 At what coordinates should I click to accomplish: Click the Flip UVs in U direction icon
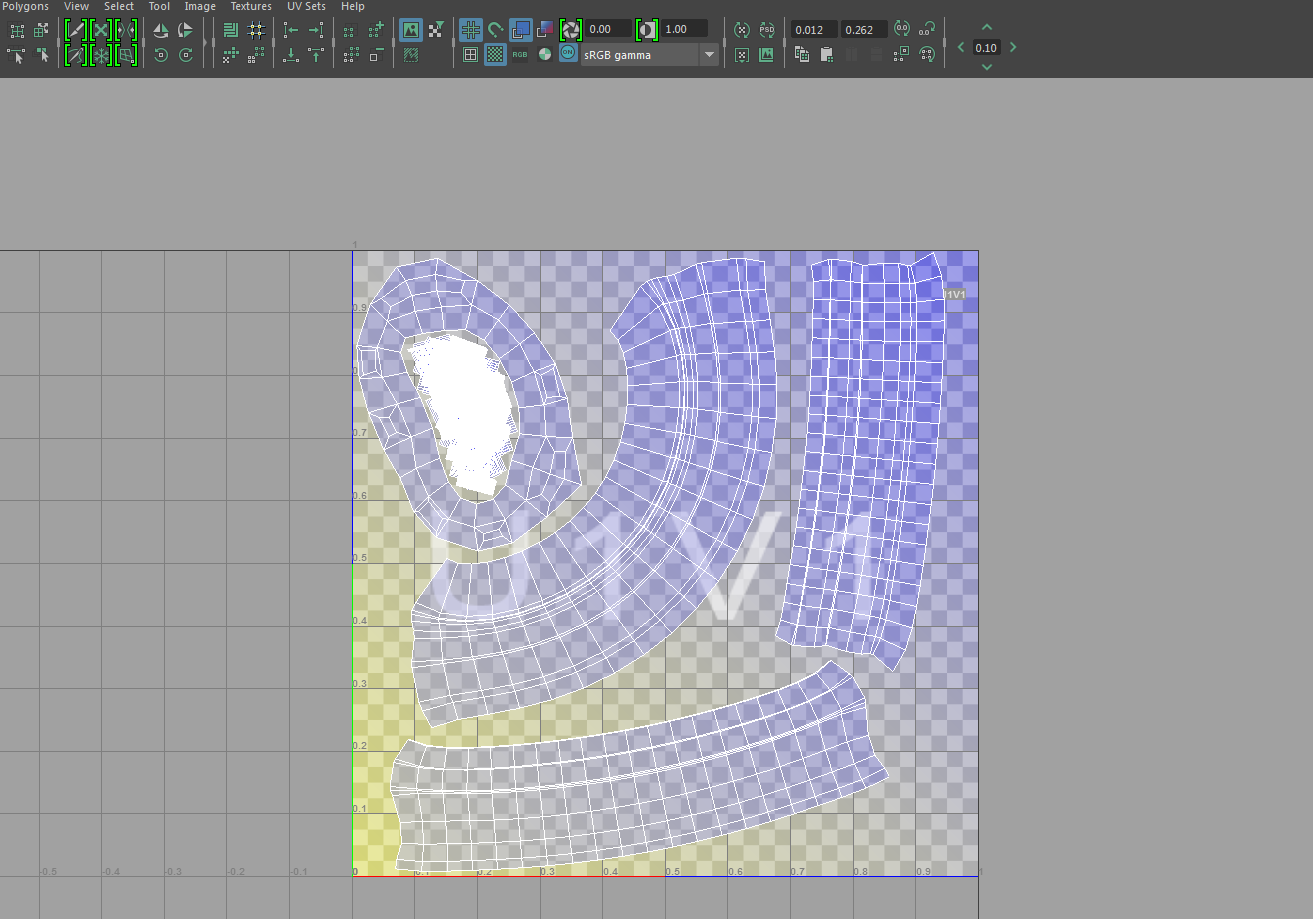point(160,30)
